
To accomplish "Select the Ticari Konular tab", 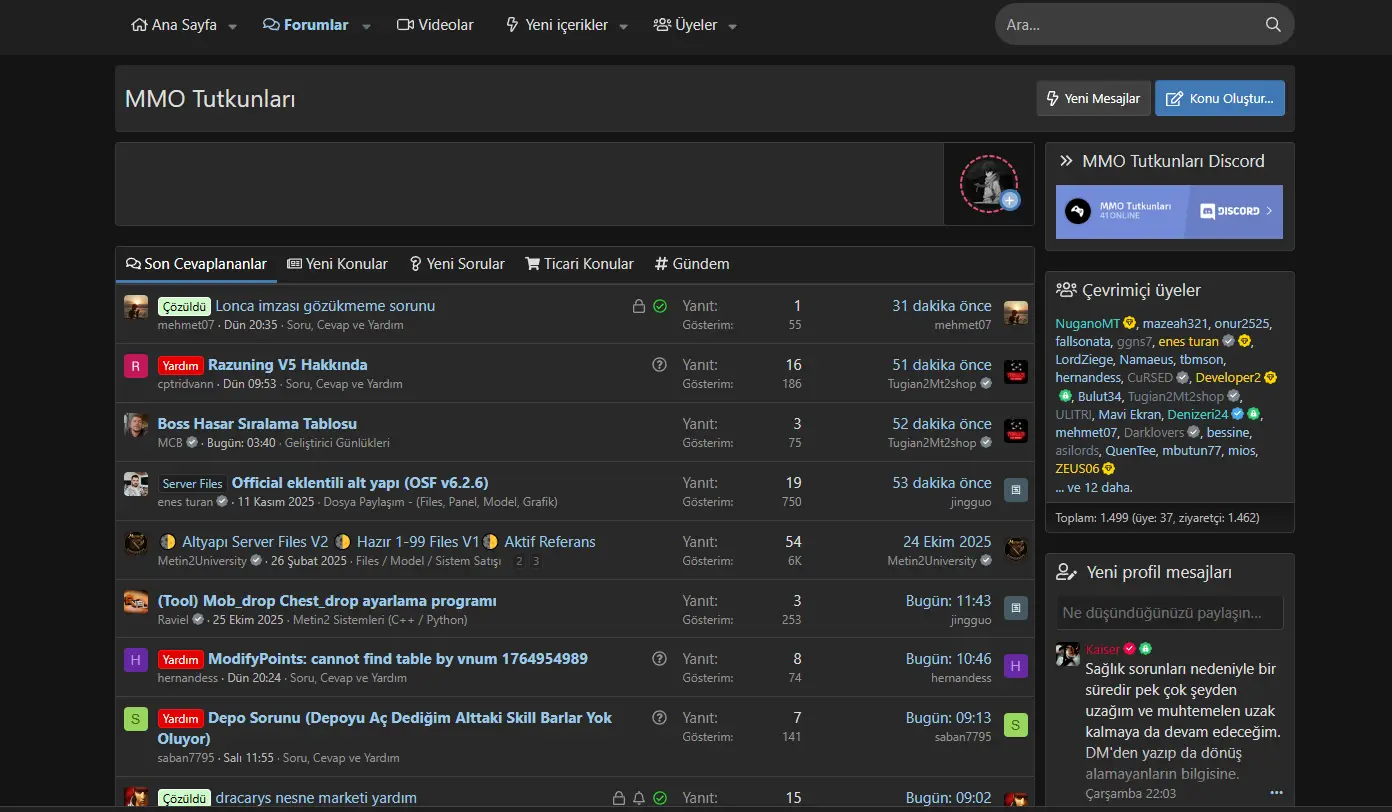I will click(579, 264).
